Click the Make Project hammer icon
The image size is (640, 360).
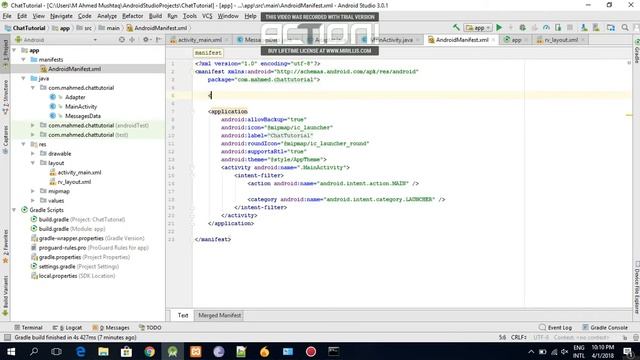pyautogui.click(x=456, y=28)
